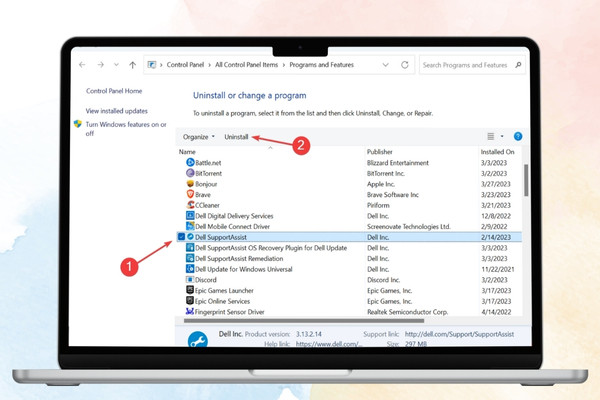Image resolution: width=600 pixels, height=400 pixels.
Task: Select the Brave program name
Action: (x=203, y=195)
